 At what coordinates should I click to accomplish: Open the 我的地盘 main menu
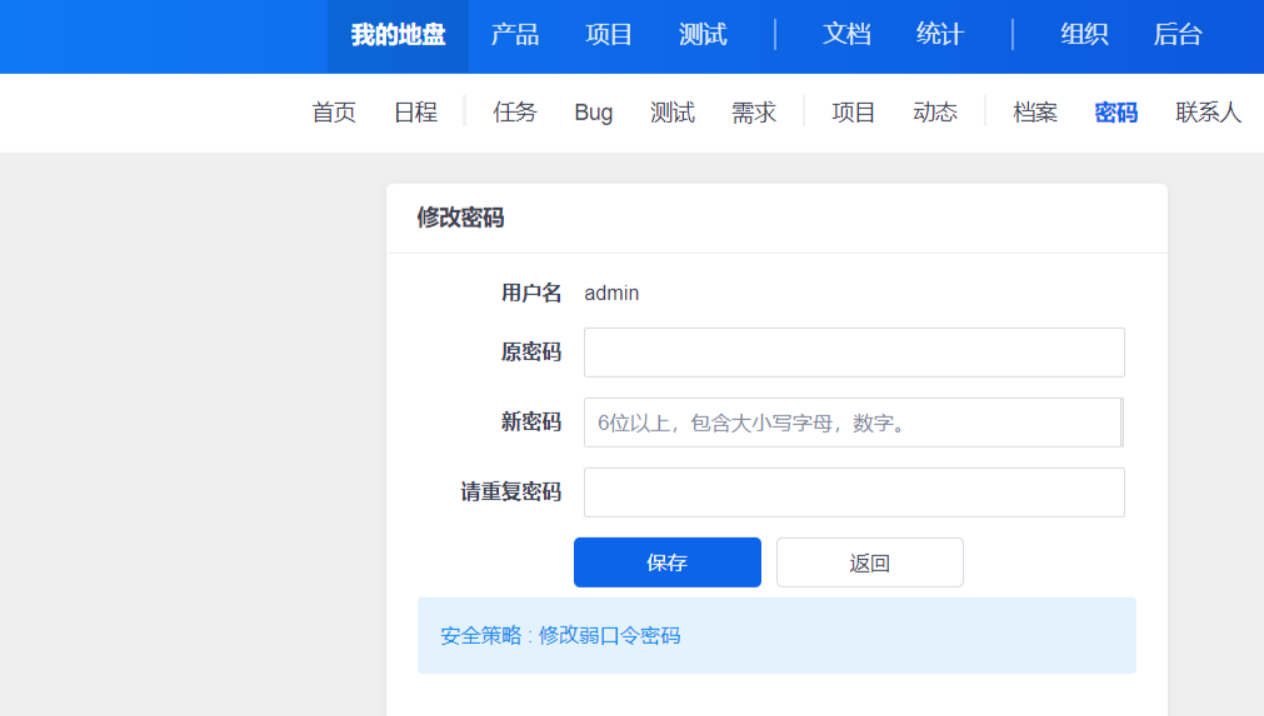398,36
